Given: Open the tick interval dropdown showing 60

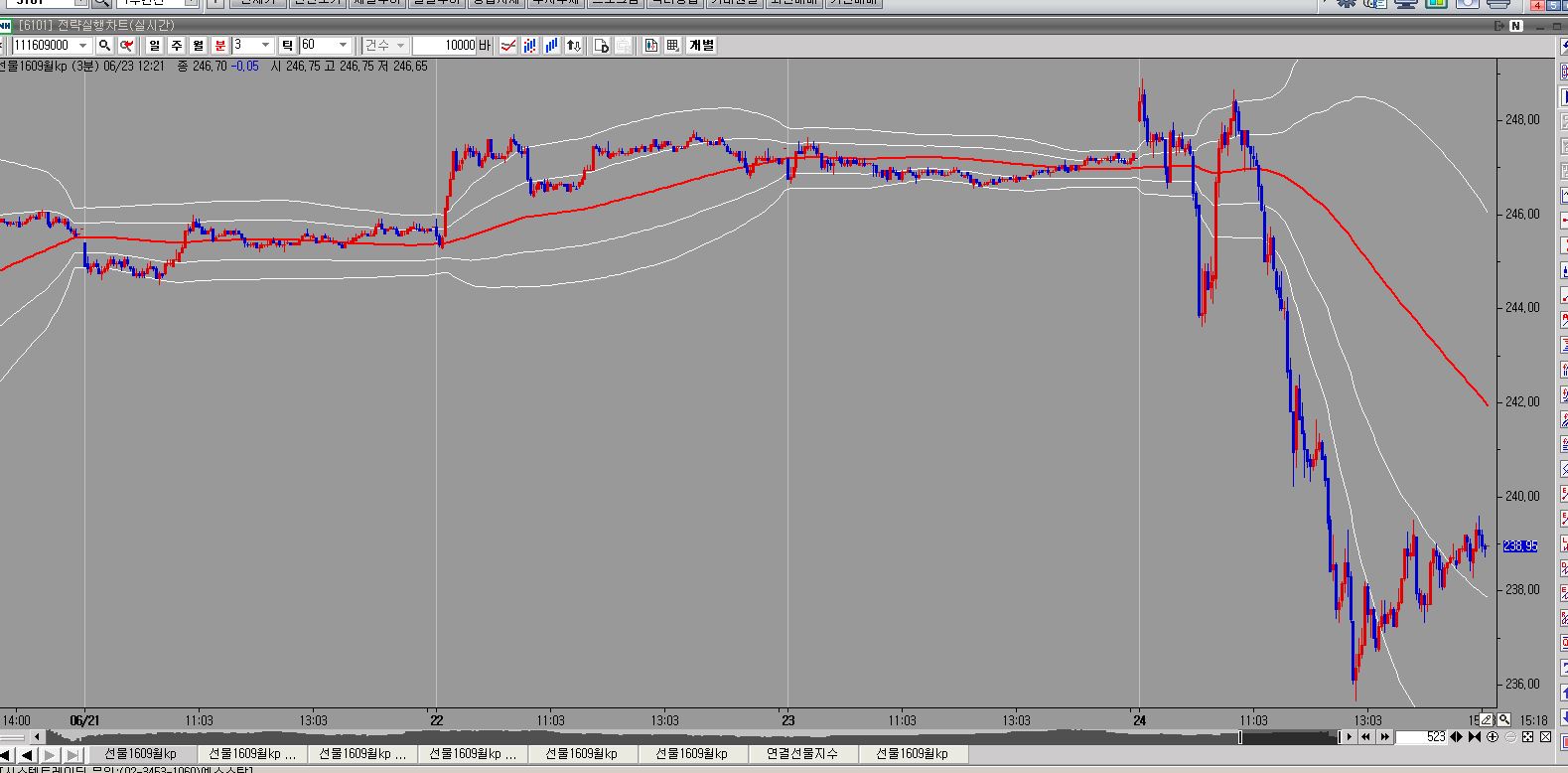Looking at the screenshot, I should (x=344, y=46).
